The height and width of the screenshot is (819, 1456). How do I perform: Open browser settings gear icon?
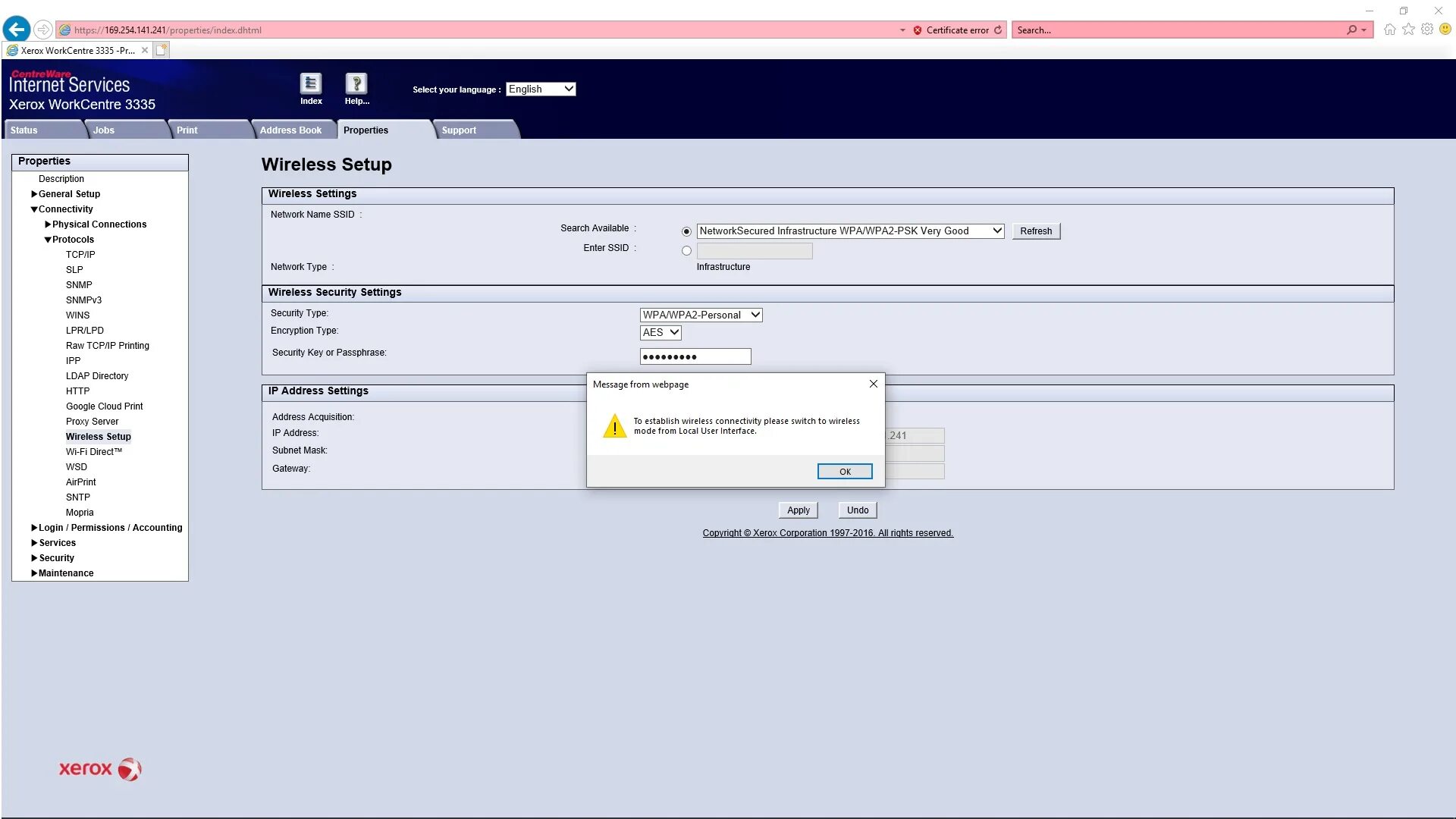coord(1427,30)
